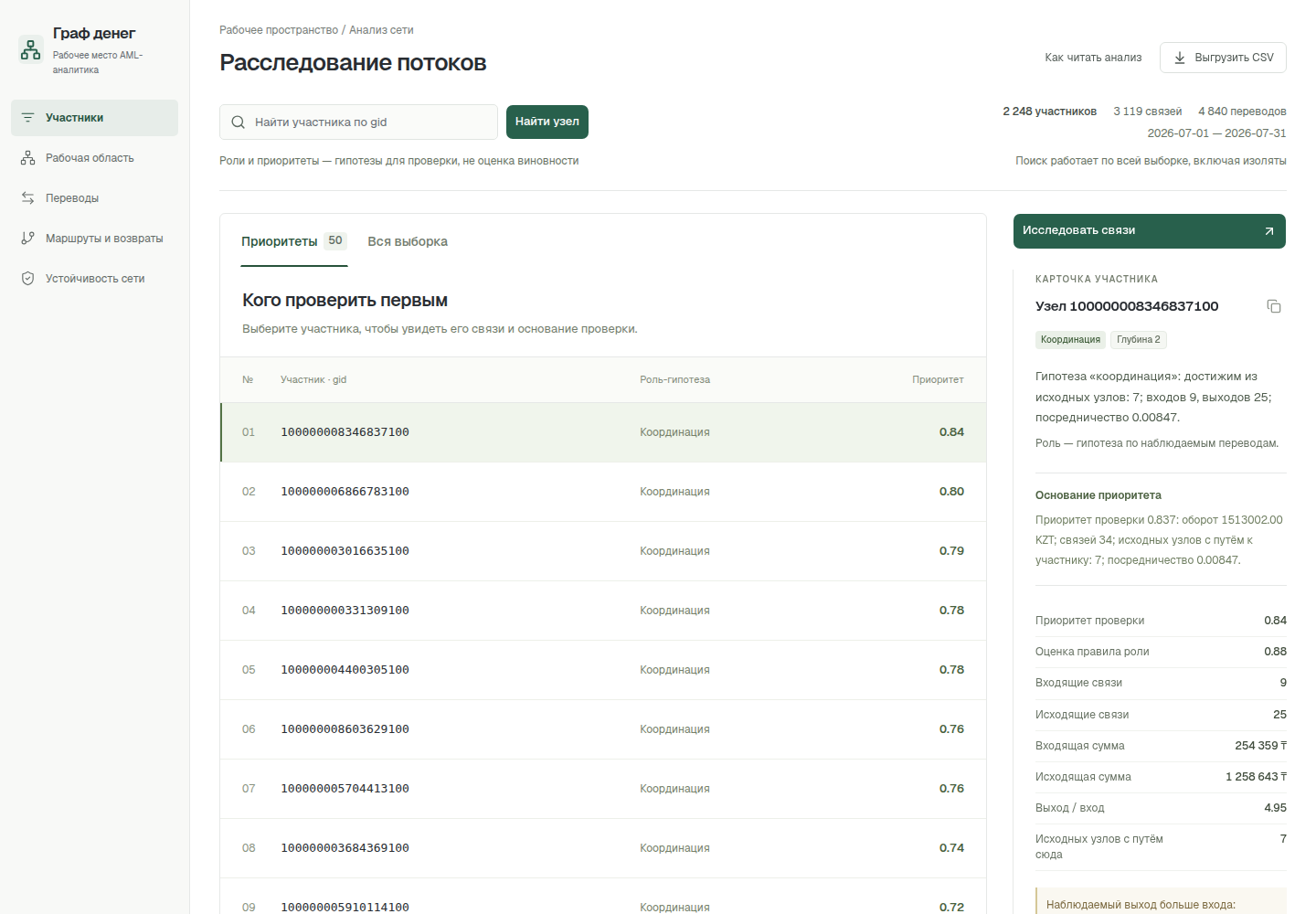Click the Глубина 2 tag
Image resolution: width=1316 pixels, height=914 pixels.
1139,340
